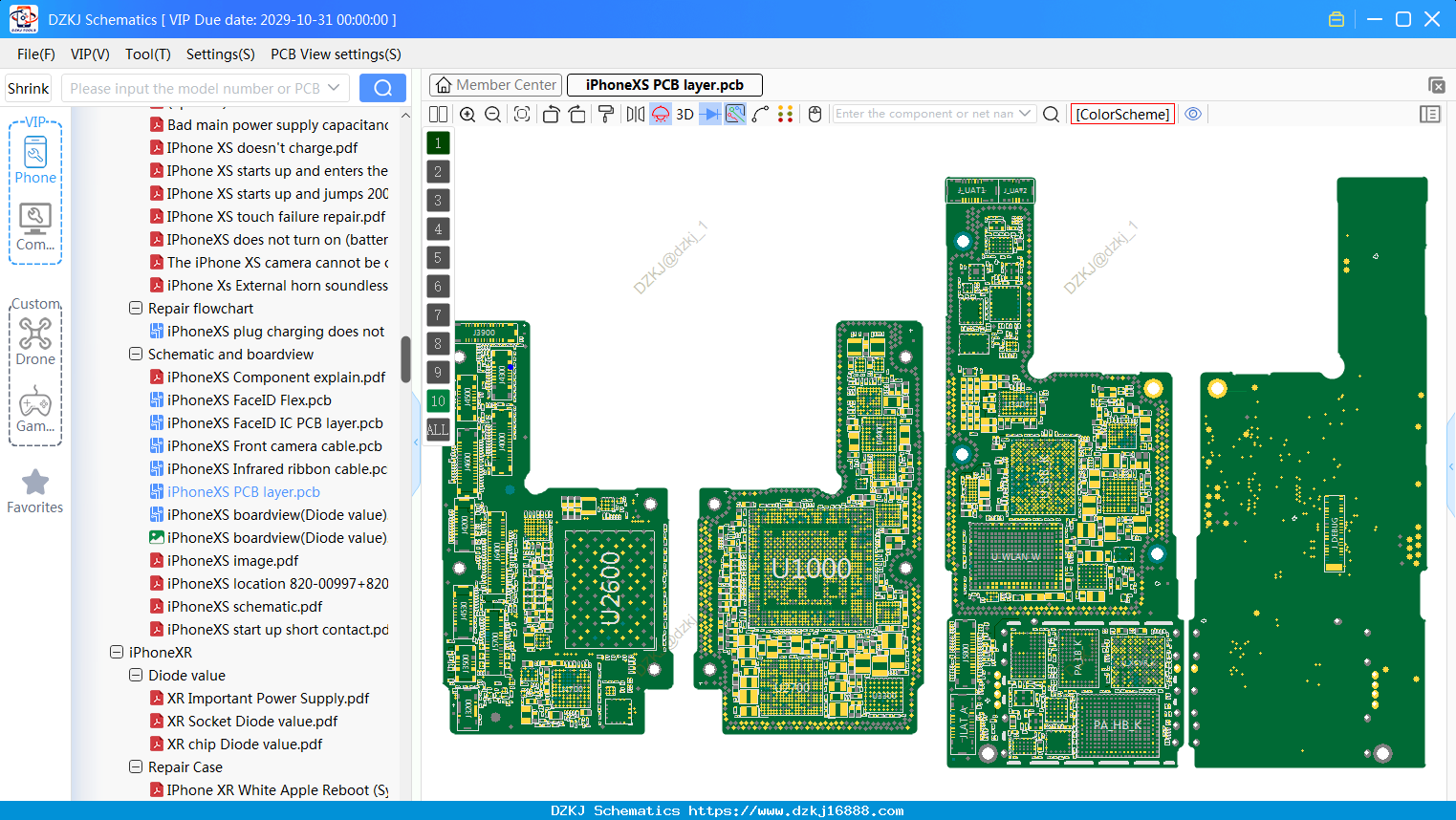1456x820 pixels.
Task: Open the Phone category icon
Action: coord(35,160)
